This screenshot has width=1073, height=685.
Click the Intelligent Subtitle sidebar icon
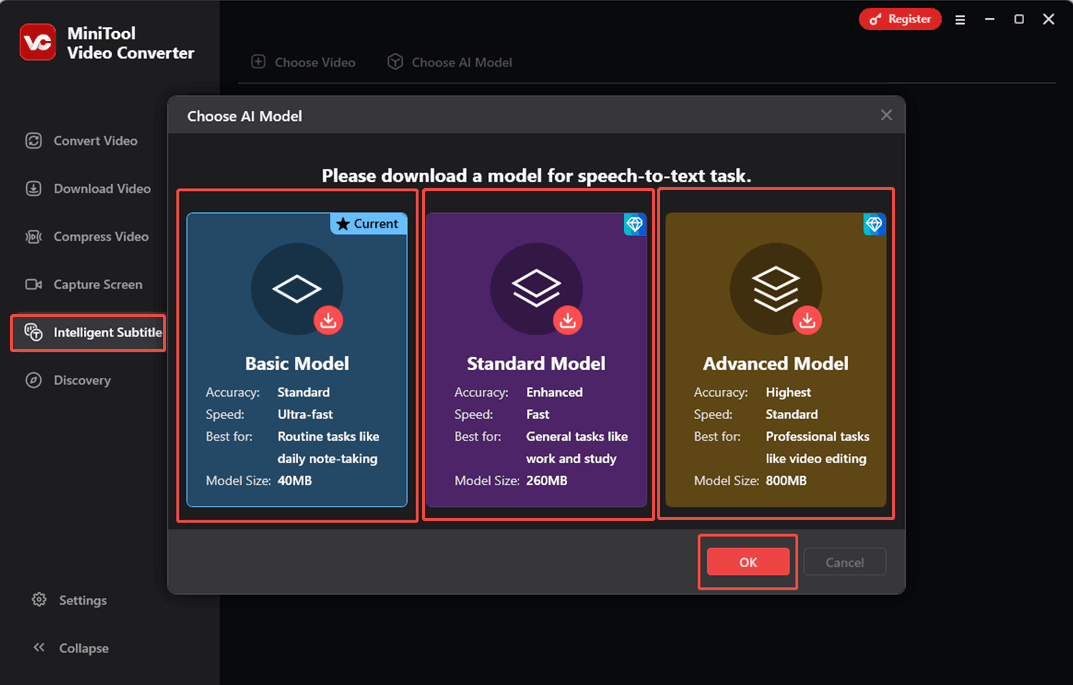coord(34,333)
